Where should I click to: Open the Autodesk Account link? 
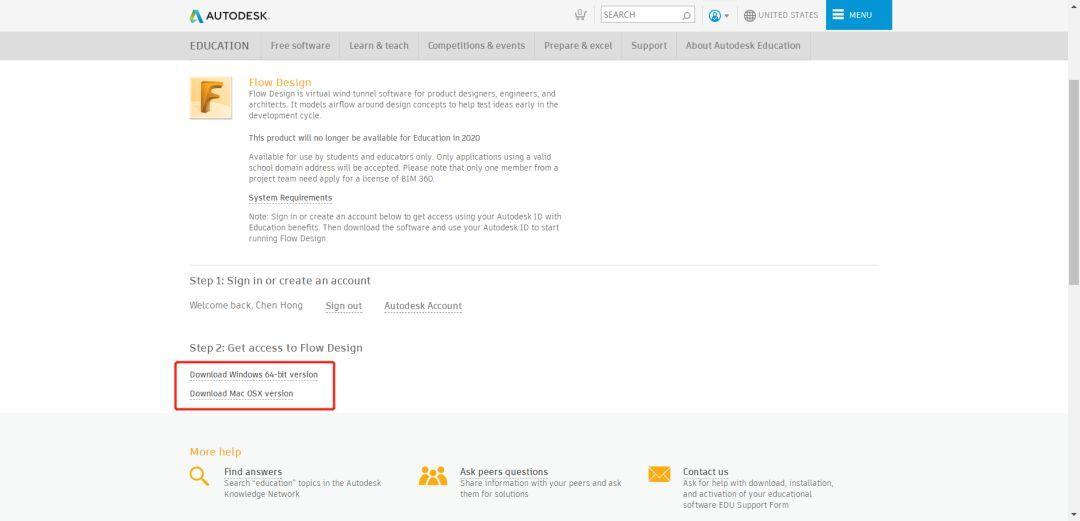pos(423,306)
